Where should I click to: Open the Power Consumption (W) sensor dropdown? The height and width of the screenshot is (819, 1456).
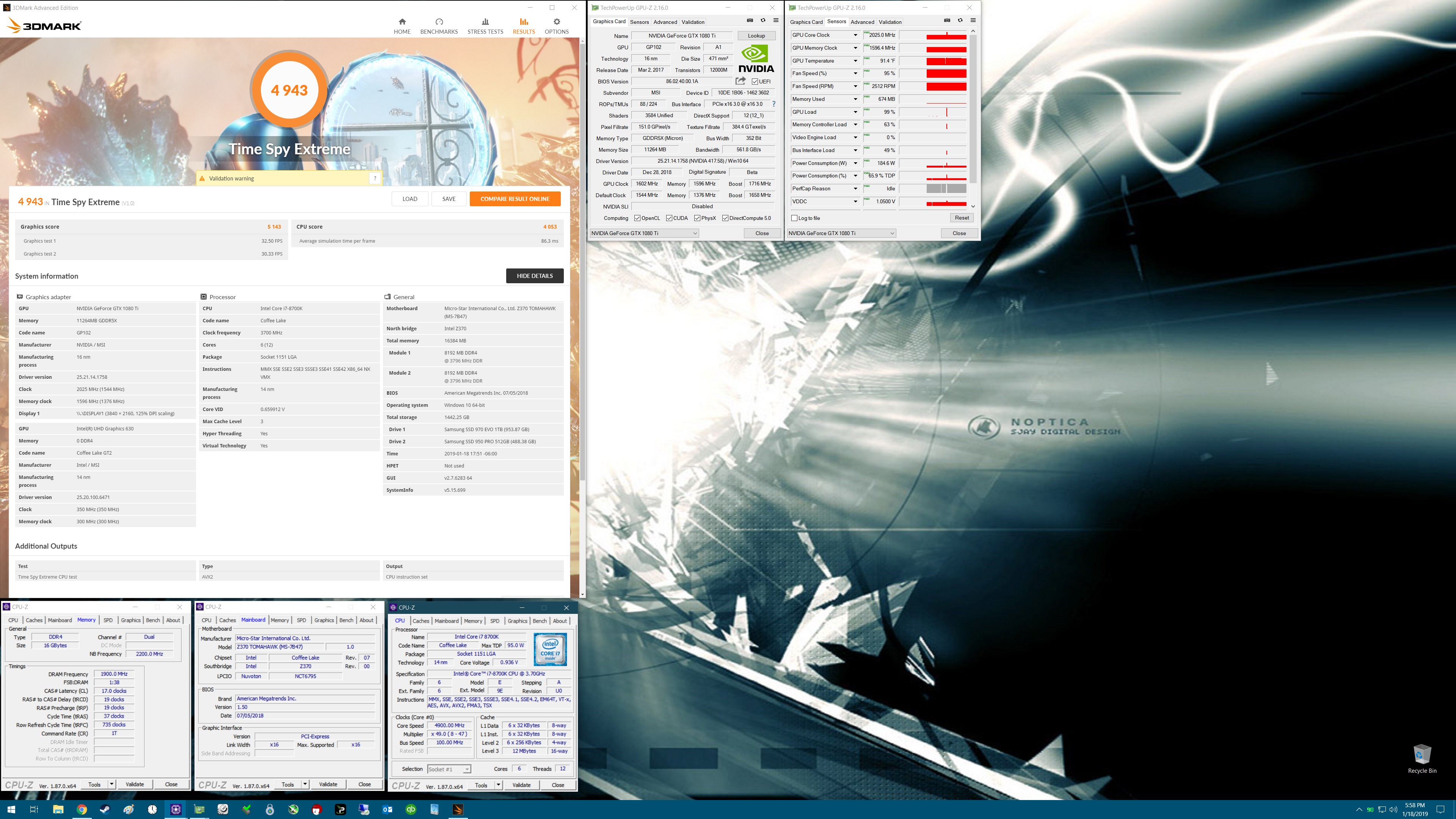click(855, 163)
